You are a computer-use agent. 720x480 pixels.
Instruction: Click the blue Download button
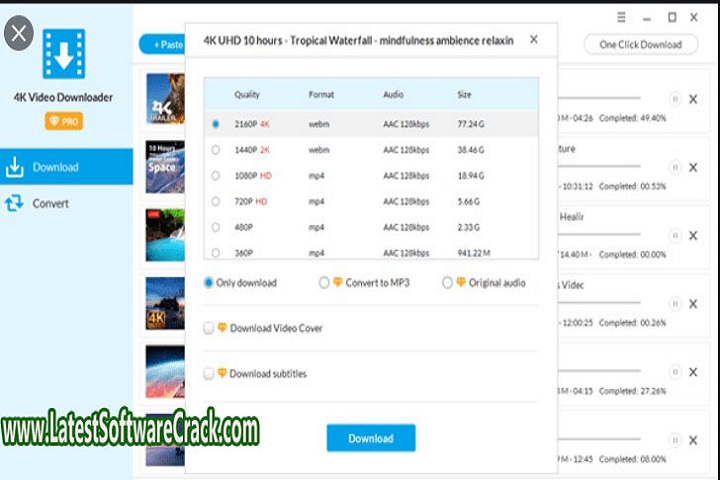tap(371, 438)
